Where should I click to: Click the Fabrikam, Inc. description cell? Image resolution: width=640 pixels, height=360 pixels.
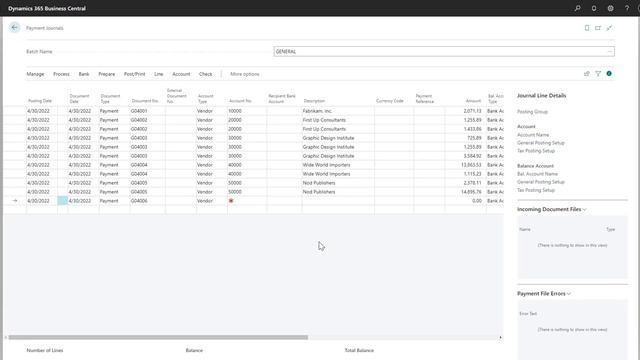(338, 111)
